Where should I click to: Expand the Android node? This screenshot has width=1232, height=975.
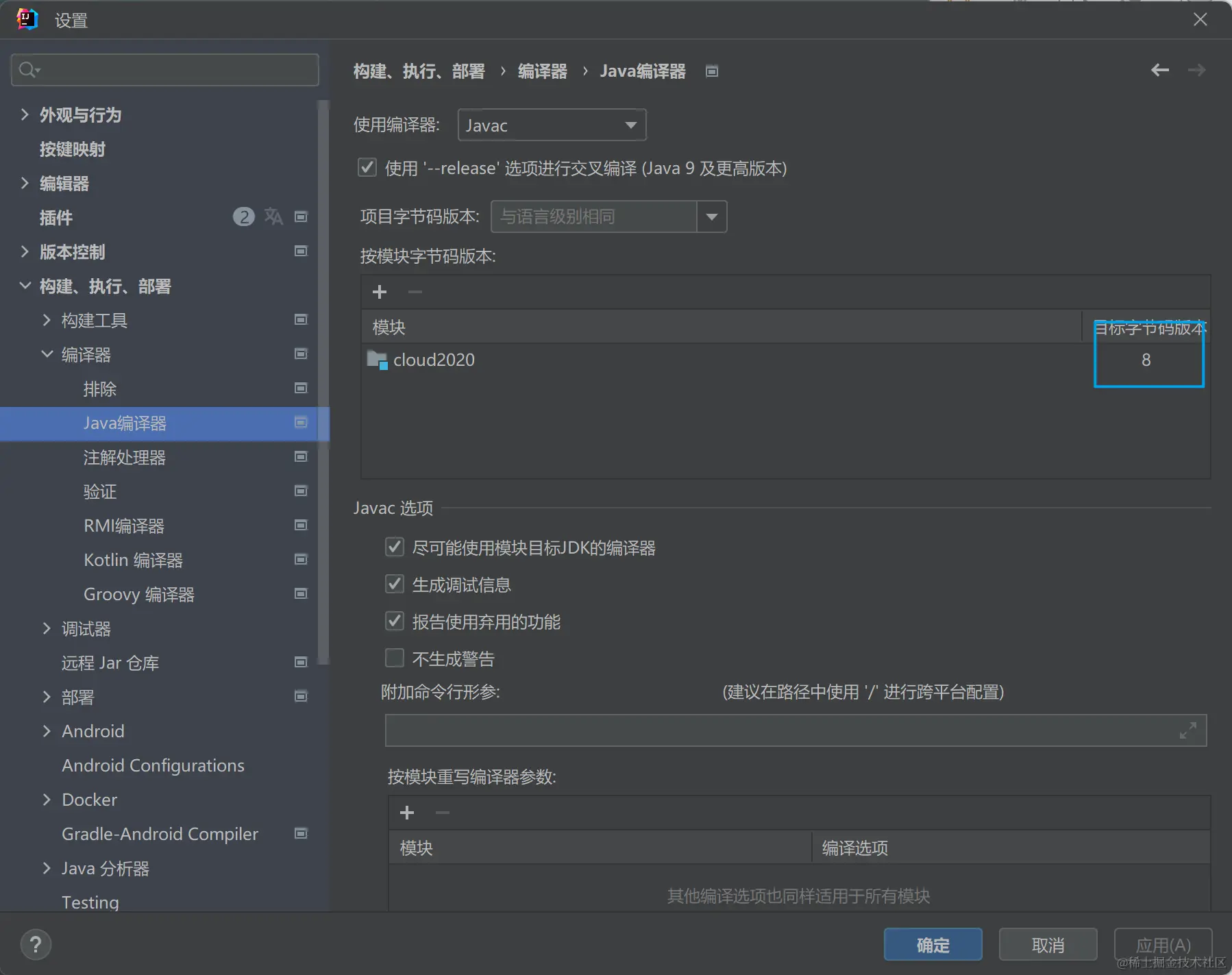[47, 731]
